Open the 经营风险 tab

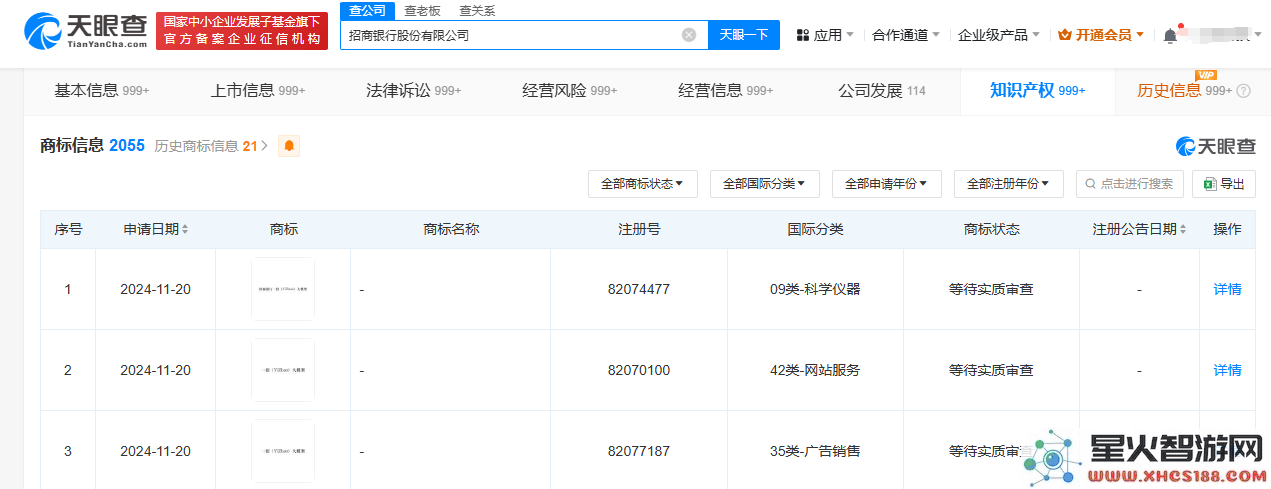pos(569,91)
